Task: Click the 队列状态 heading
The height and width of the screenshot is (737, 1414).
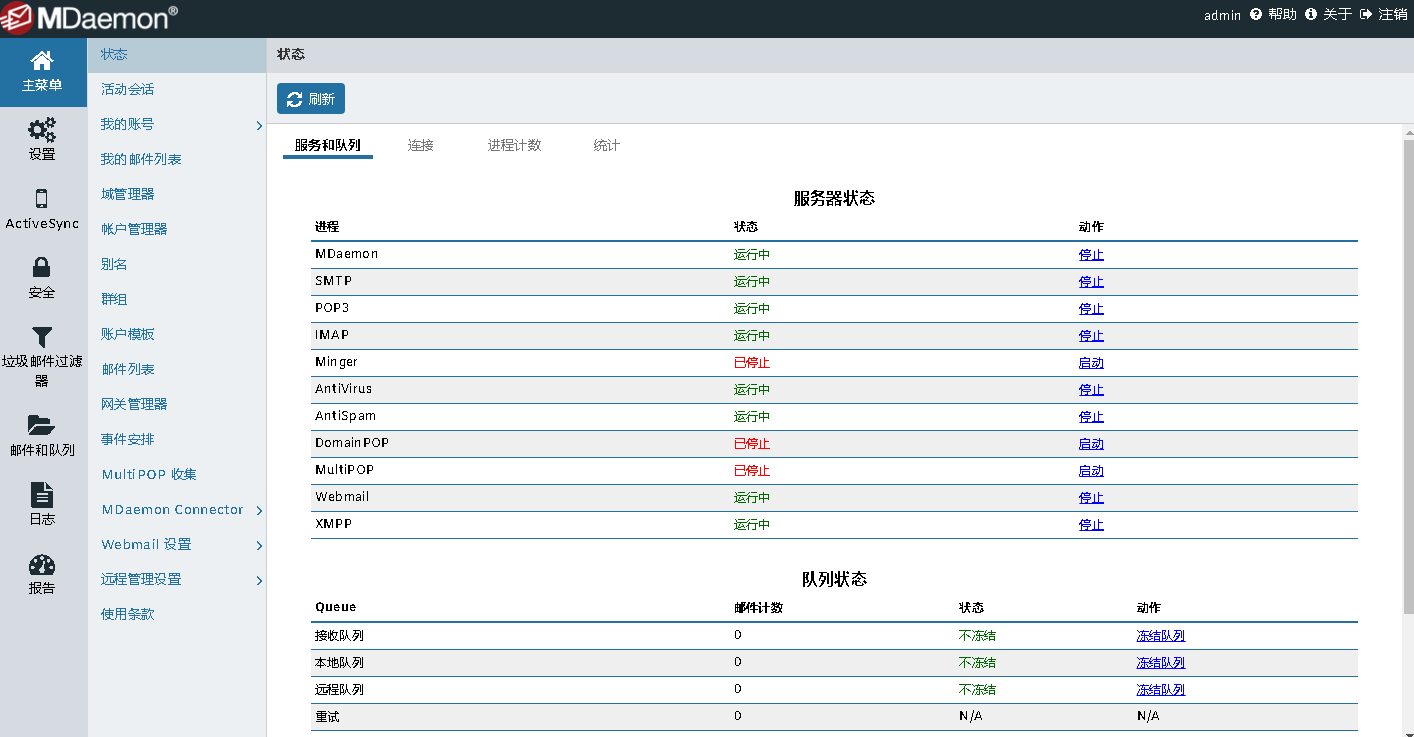Action: point(834,580)
